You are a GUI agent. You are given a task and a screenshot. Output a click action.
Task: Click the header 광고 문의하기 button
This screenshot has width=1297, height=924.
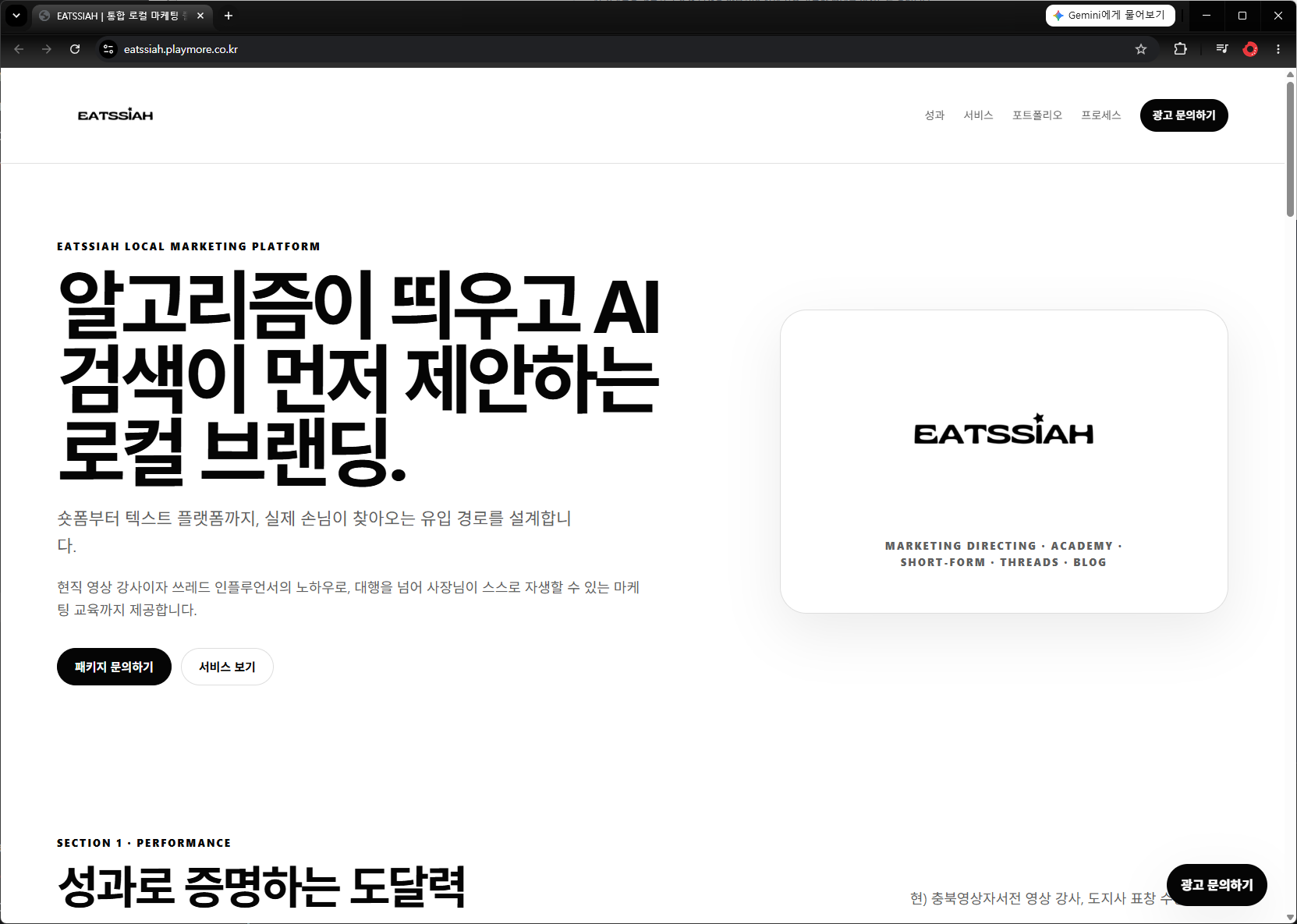[x=1184, y=115]
